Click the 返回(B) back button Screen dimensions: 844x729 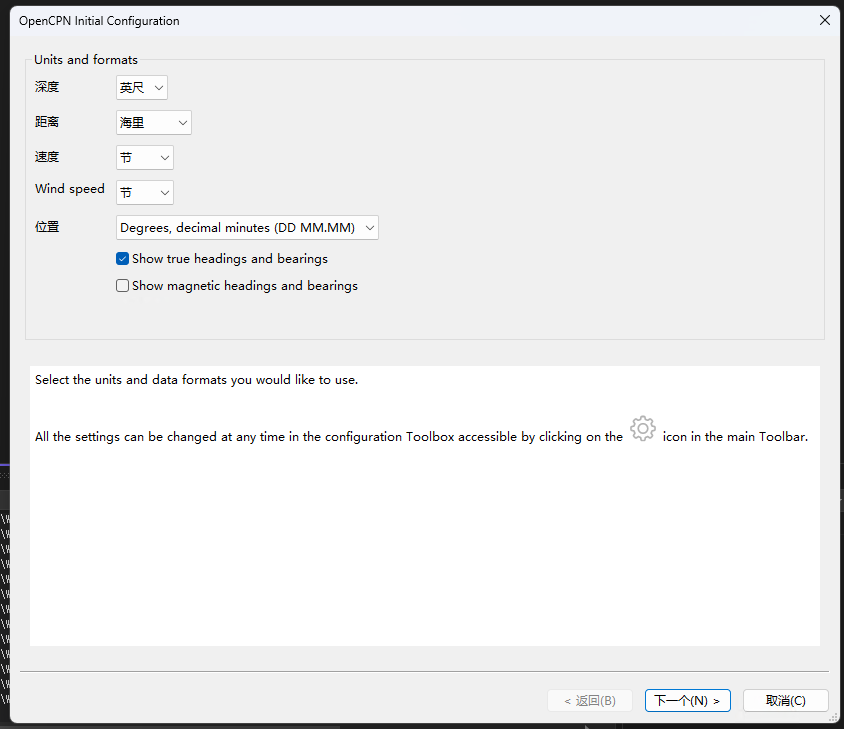[590, 700]
